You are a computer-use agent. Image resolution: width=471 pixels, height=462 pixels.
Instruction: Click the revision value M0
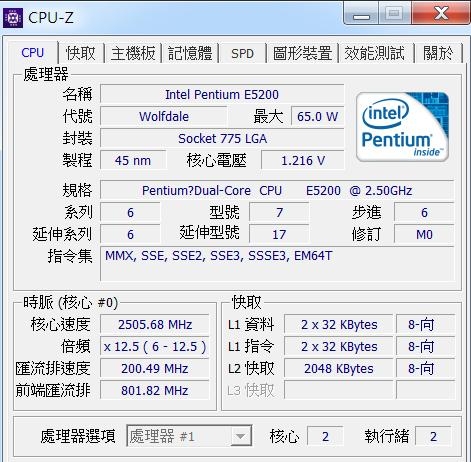(424, 234)
